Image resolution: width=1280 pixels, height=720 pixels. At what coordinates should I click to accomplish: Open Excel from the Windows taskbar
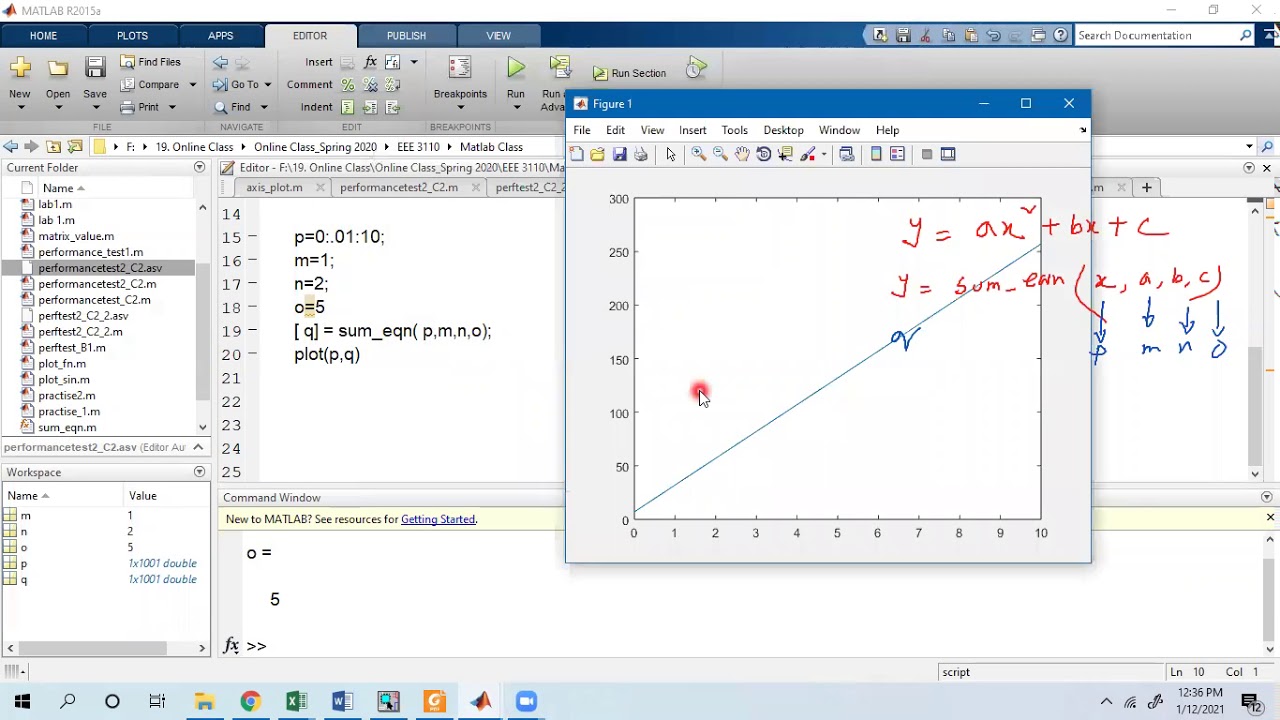point(296,701)
